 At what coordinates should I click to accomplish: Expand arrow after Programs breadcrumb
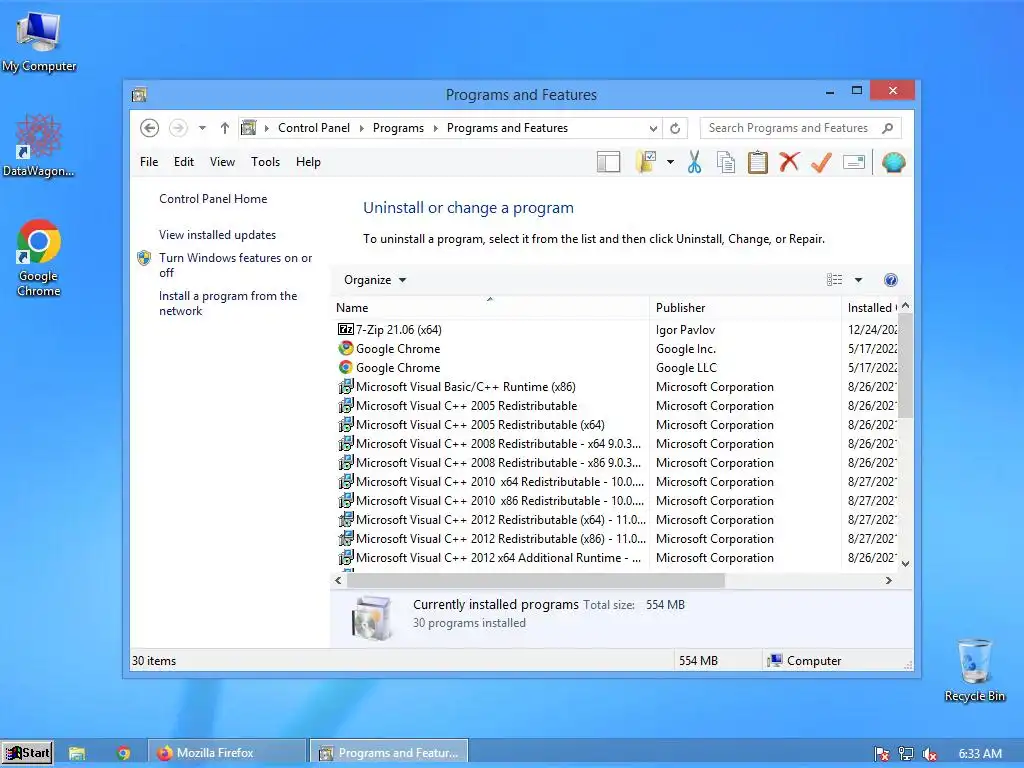(436, 129)
